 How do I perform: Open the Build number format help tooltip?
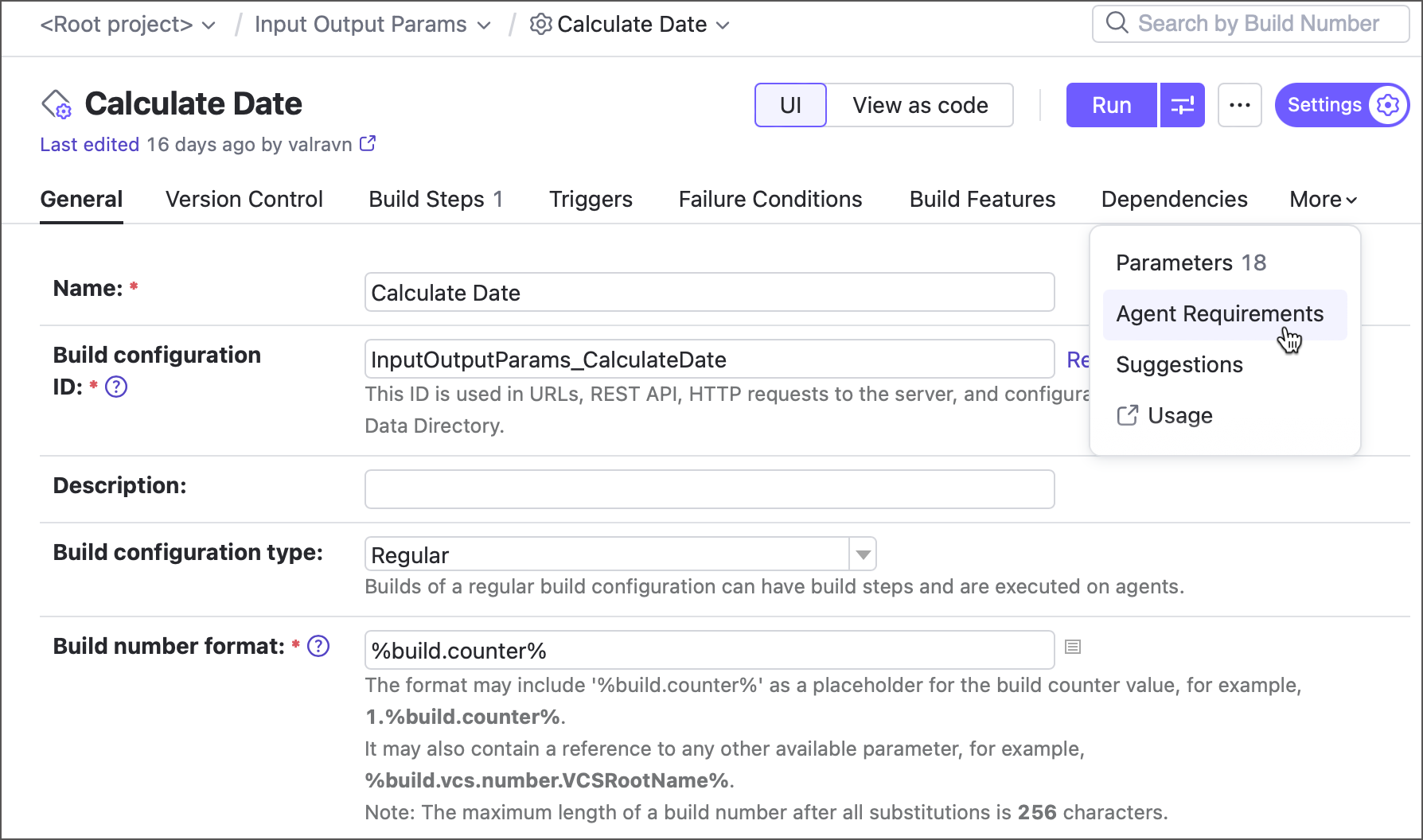(x=318, y=646)
